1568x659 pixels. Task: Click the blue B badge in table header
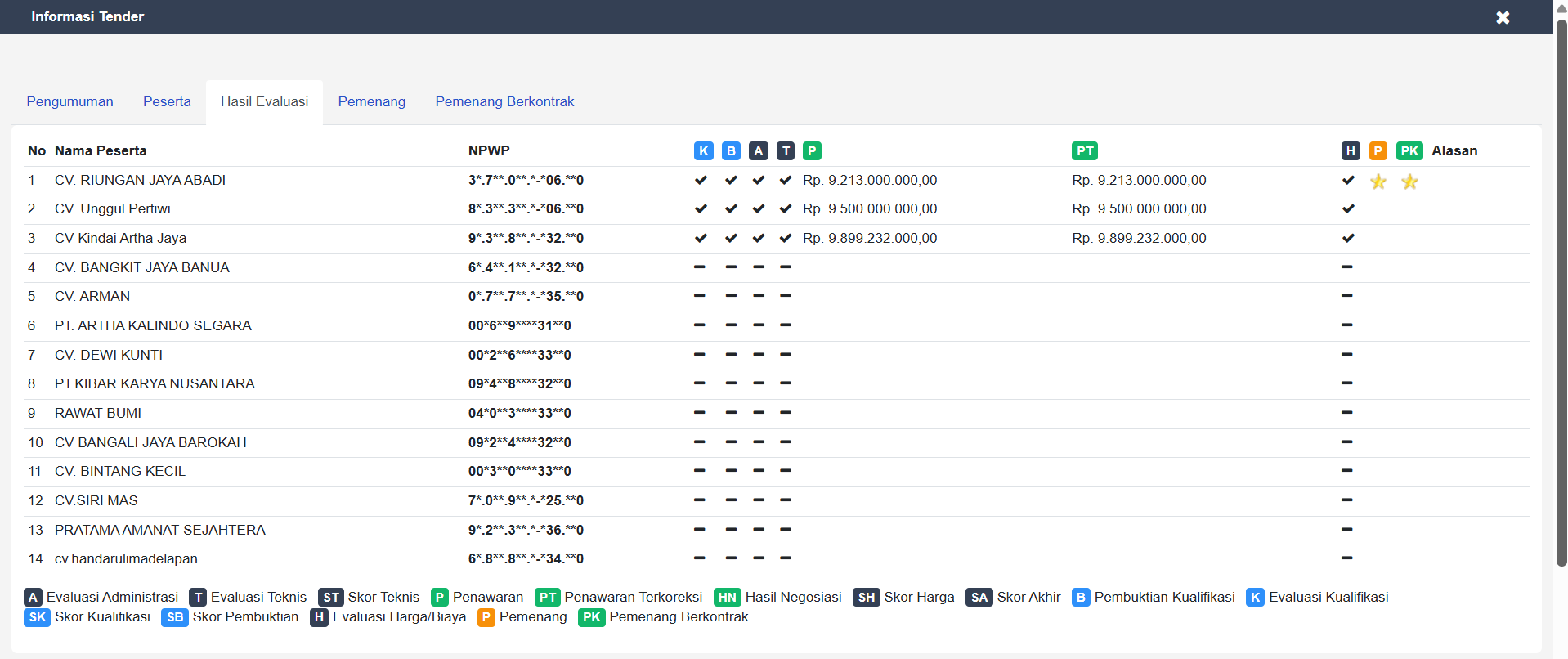[x=731, y=150]
